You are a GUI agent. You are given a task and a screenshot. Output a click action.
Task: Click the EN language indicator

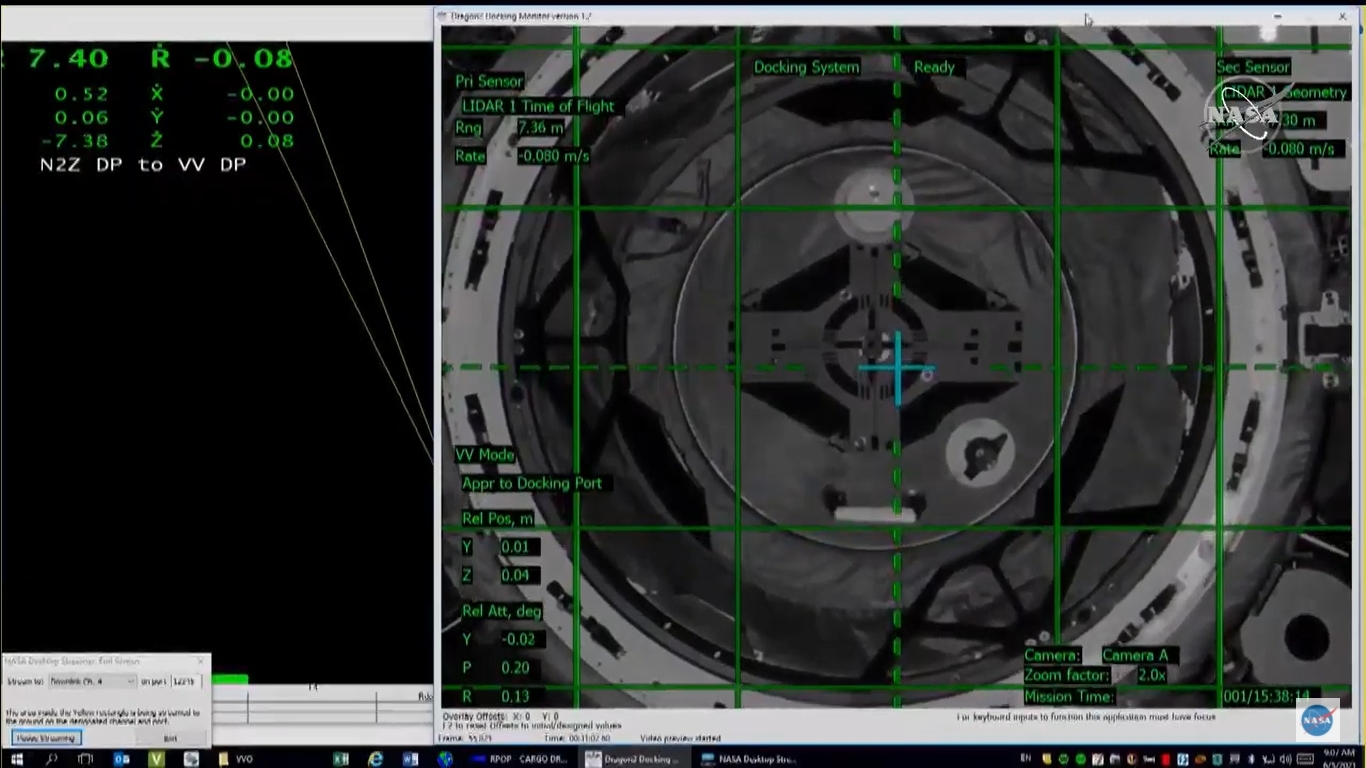[1025, 759]
